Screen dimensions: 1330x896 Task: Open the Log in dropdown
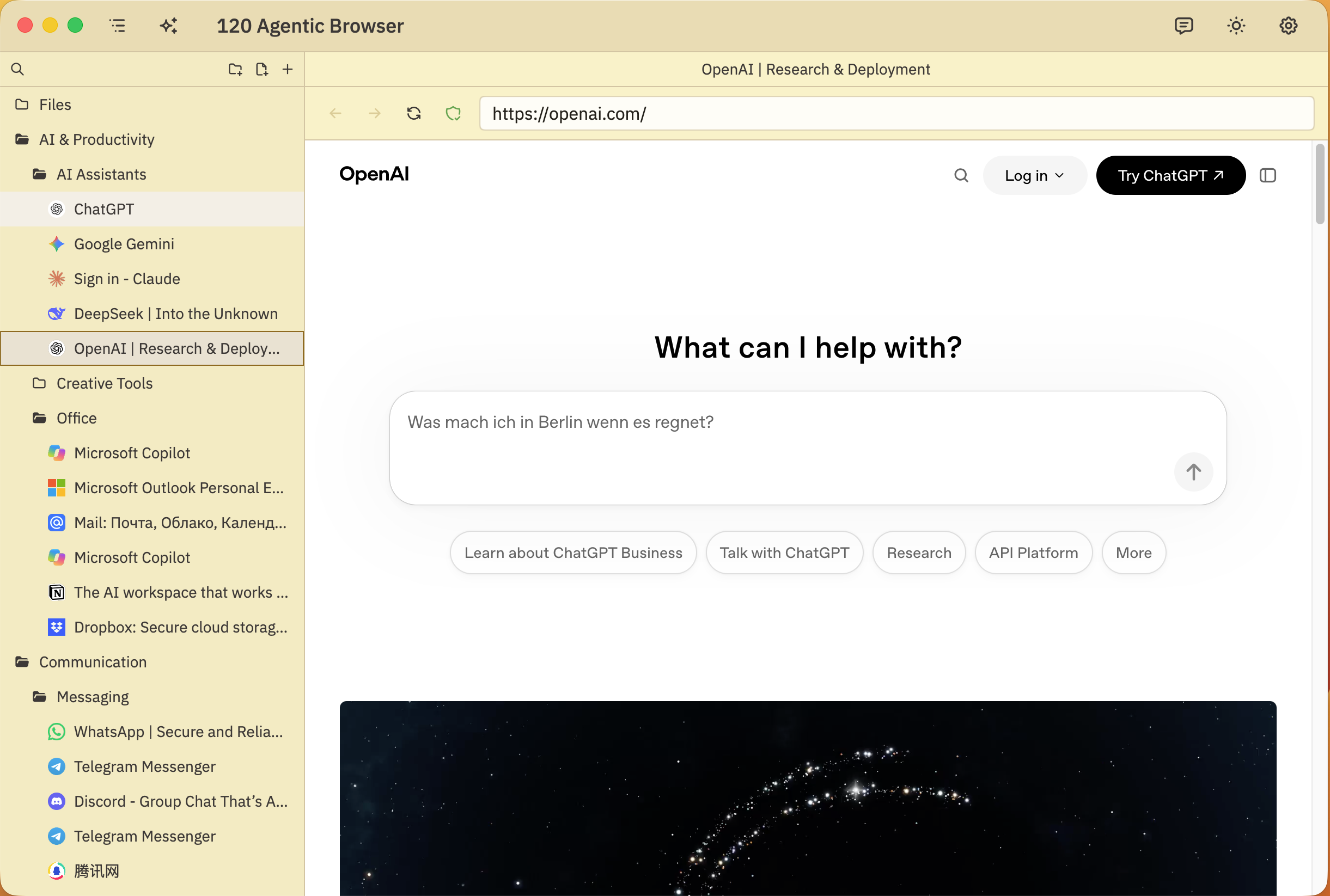pyautogui.click(x=1034, y=175)
